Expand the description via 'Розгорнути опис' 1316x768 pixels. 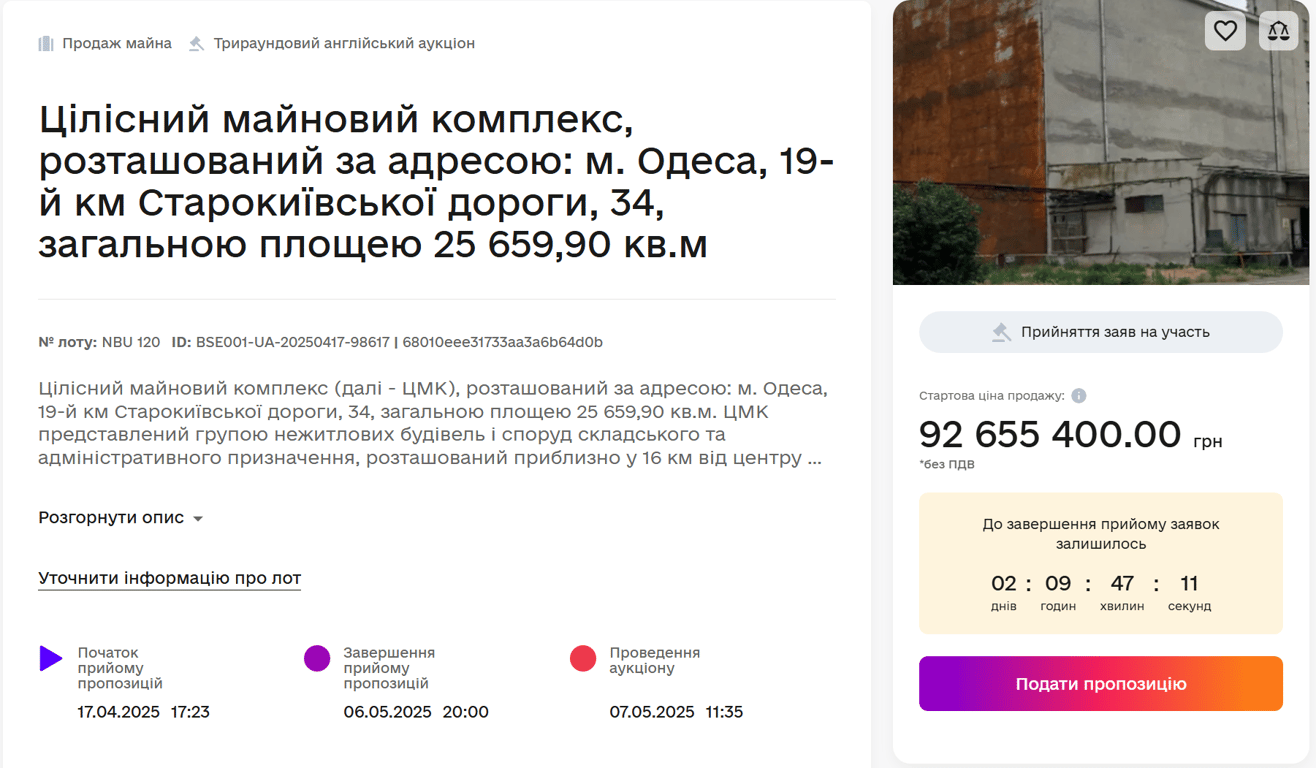point(110,517)
